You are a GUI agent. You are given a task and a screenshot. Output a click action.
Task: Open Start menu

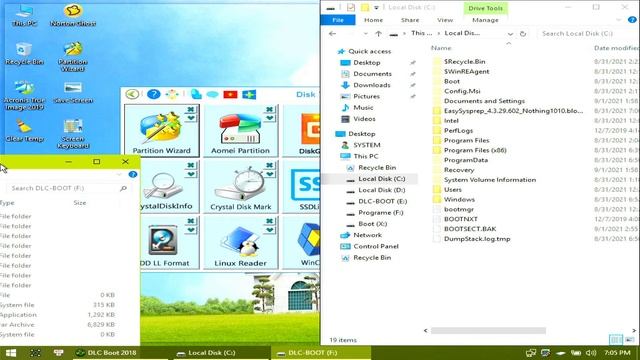click(x=11, y=353)
